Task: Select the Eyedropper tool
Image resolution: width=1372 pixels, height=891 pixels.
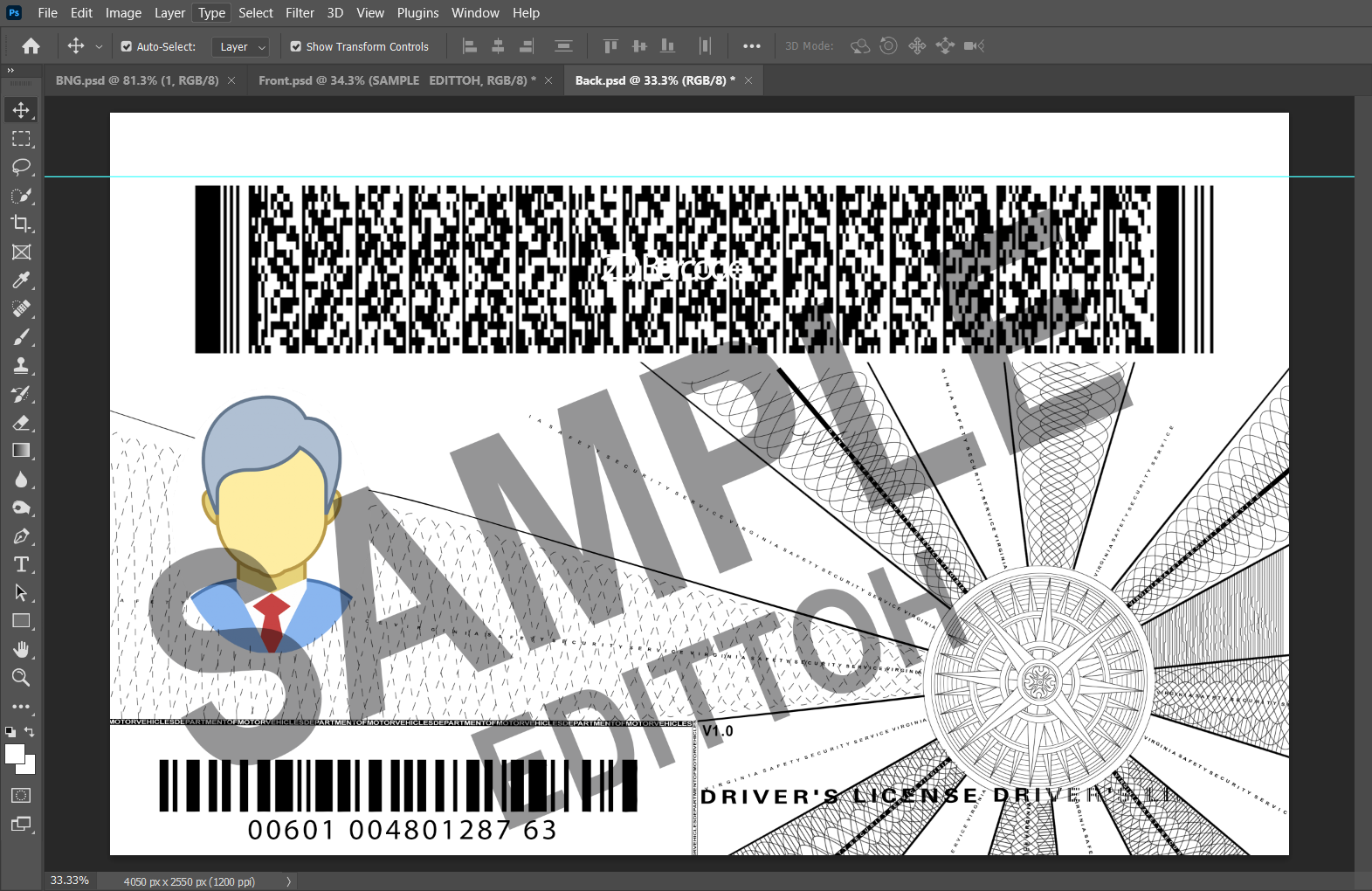Action: click(21, 280)
